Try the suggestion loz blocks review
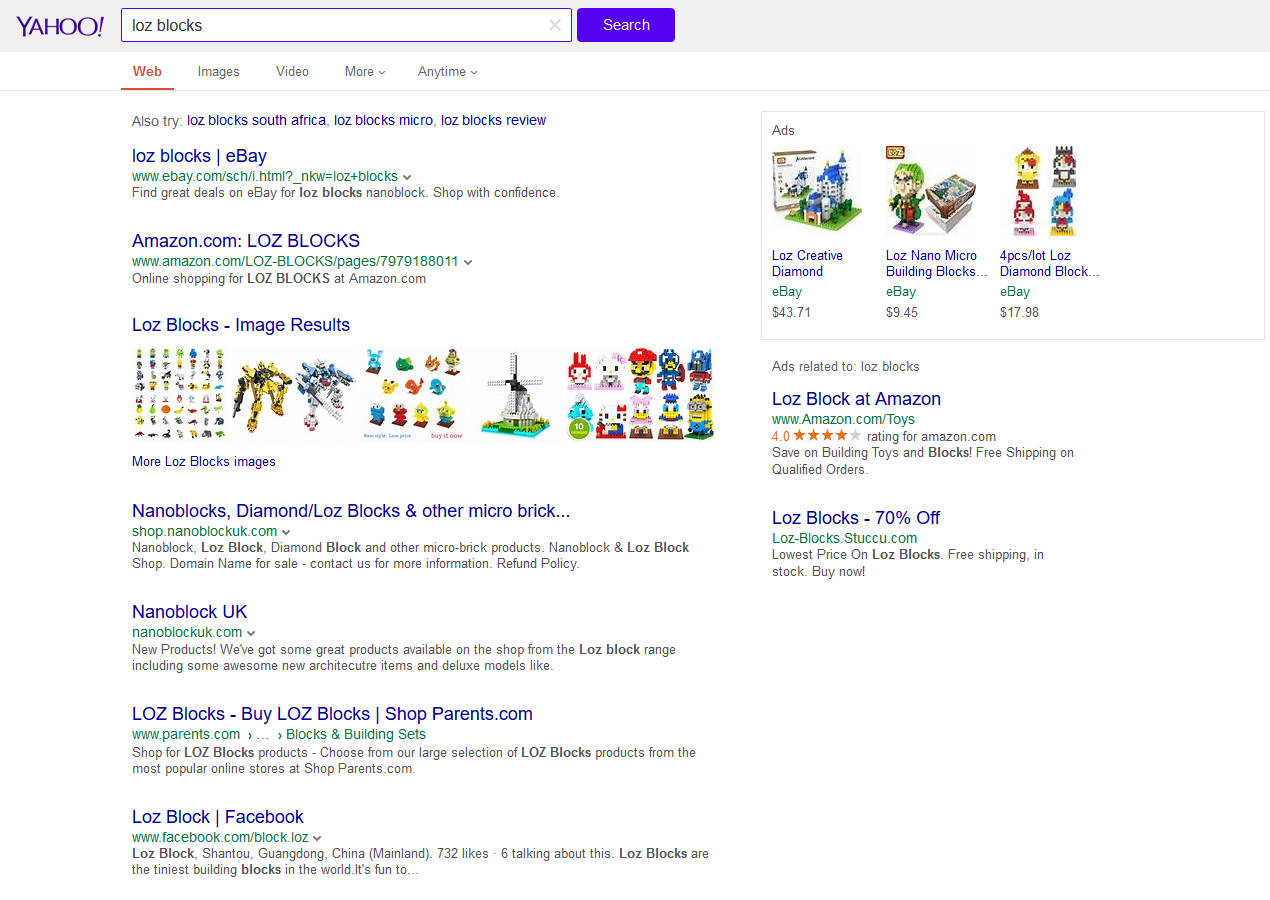 pos(493,120)
